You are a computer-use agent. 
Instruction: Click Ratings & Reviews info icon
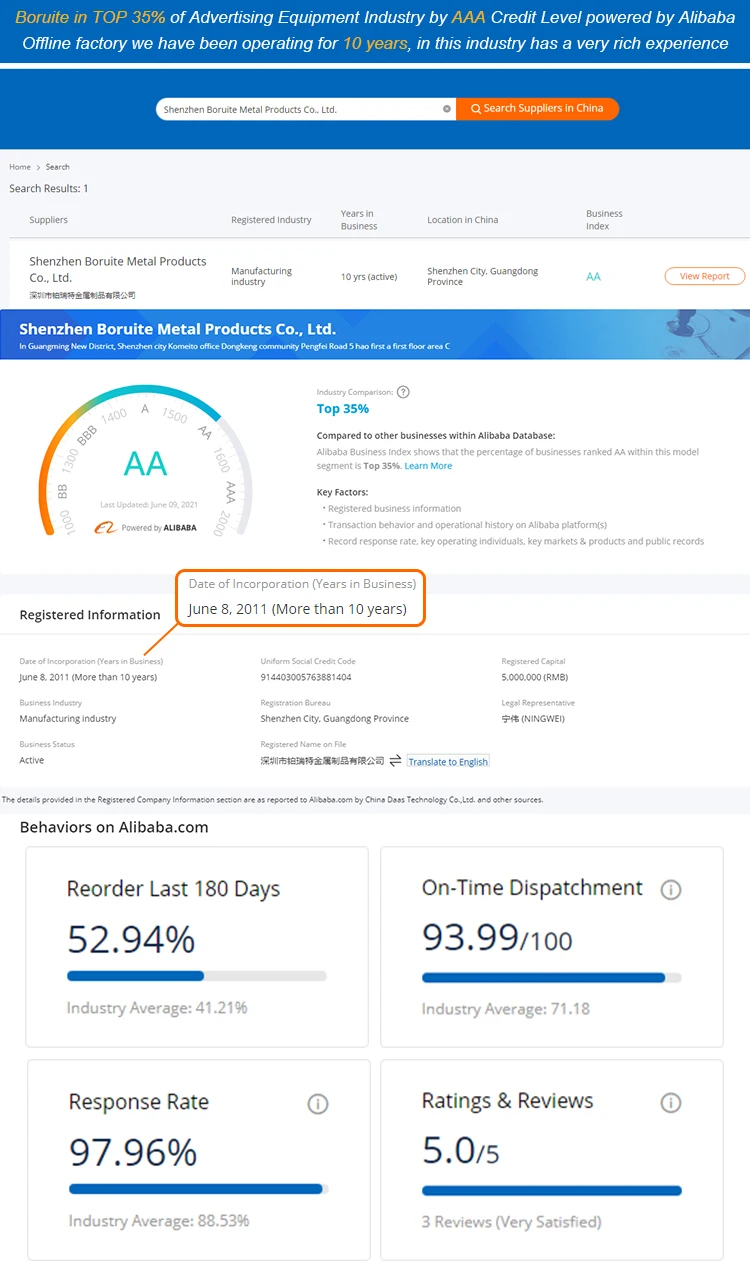click(671, 1102)
